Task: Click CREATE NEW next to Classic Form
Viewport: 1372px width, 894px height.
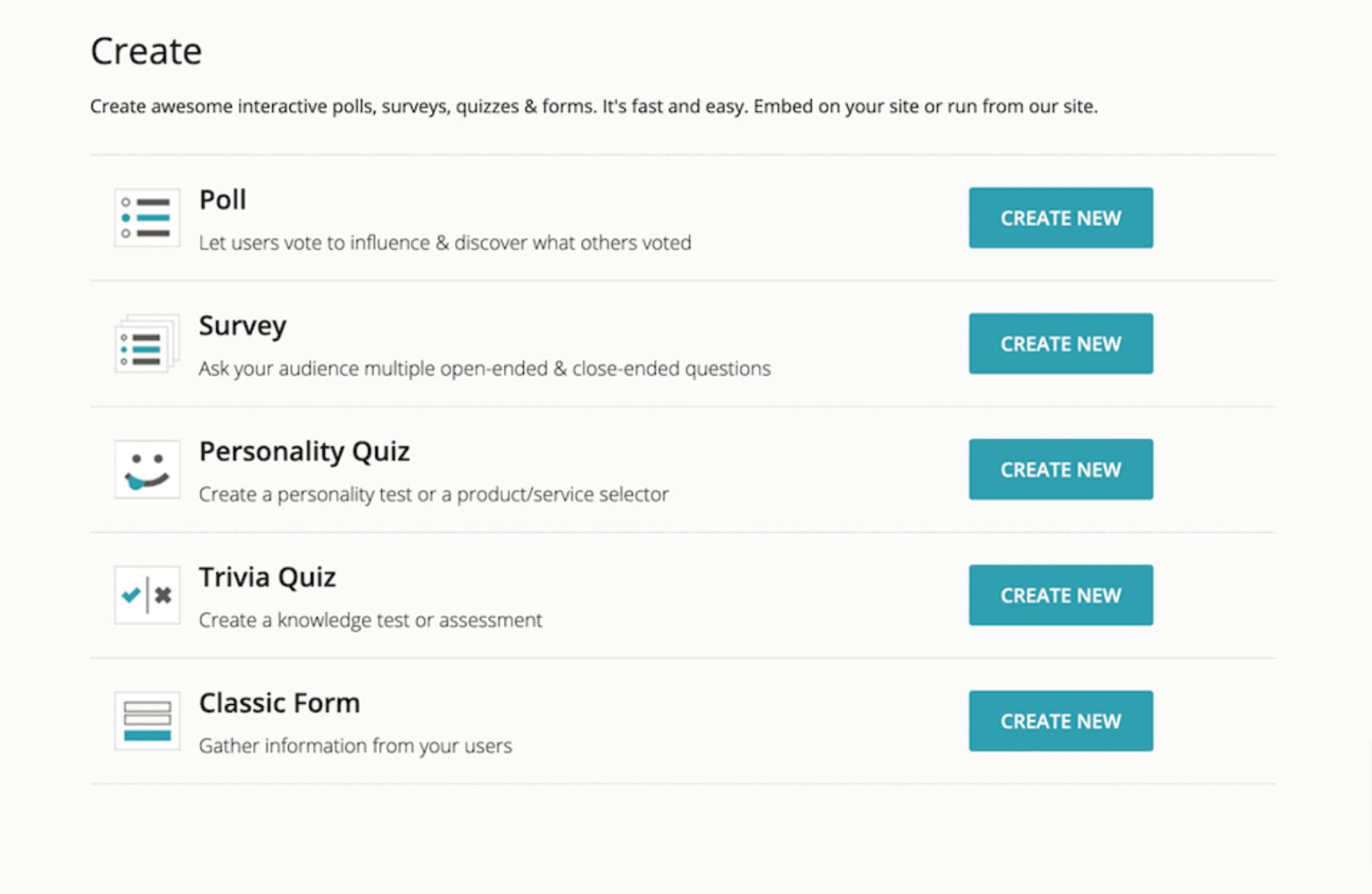Action: coord(1060,720)
